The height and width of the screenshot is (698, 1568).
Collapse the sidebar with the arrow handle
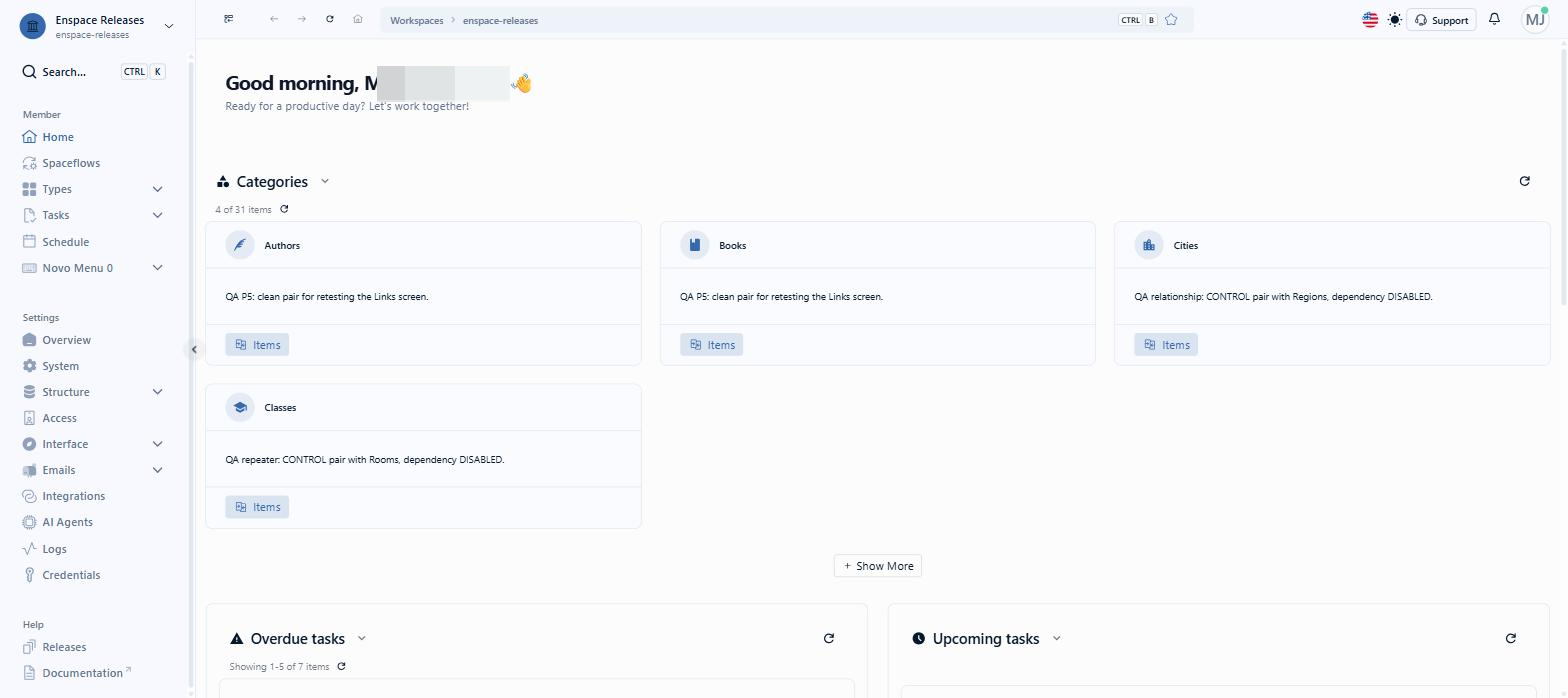(194, 349)
